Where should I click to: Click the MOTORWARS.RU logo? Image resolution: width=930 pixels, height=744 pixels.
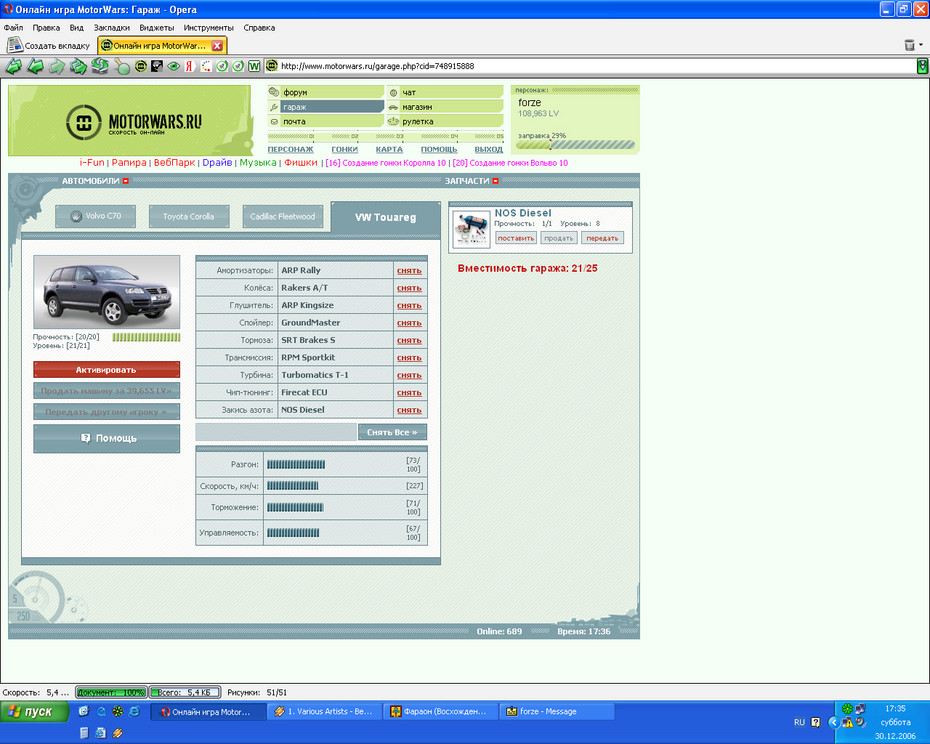point(134,122)
